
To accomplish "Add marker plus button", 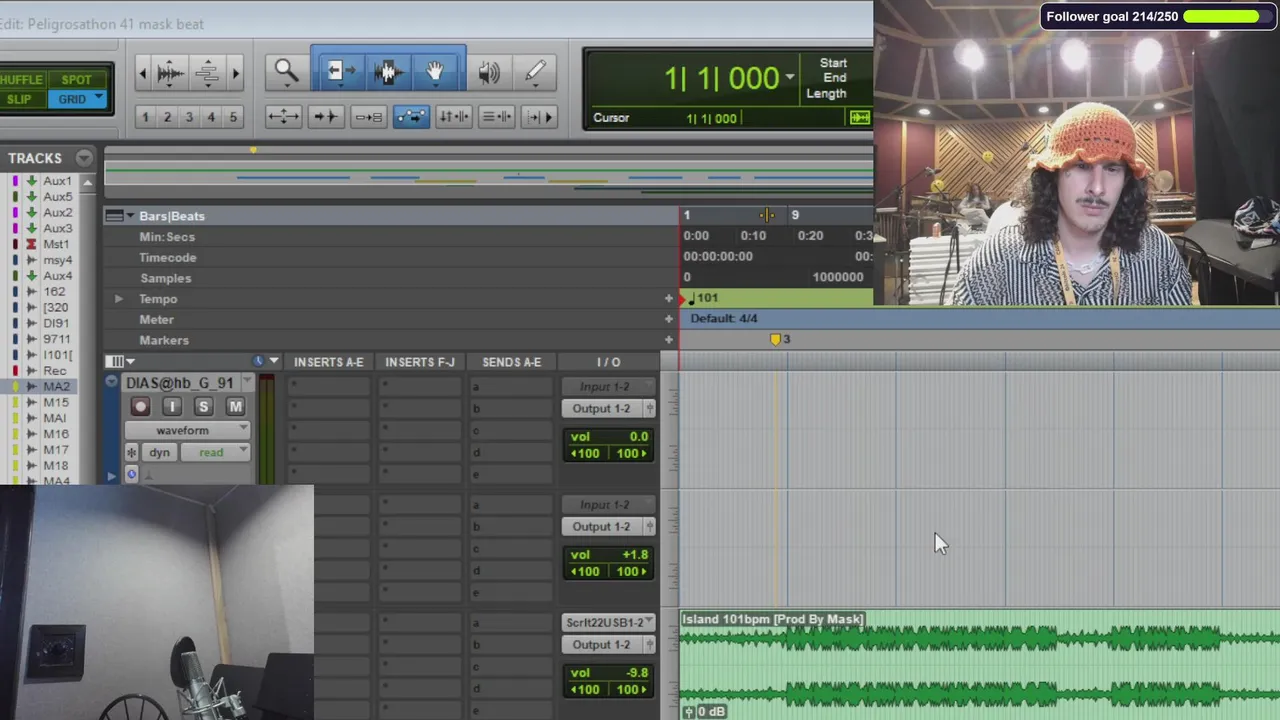I will 669,341.
